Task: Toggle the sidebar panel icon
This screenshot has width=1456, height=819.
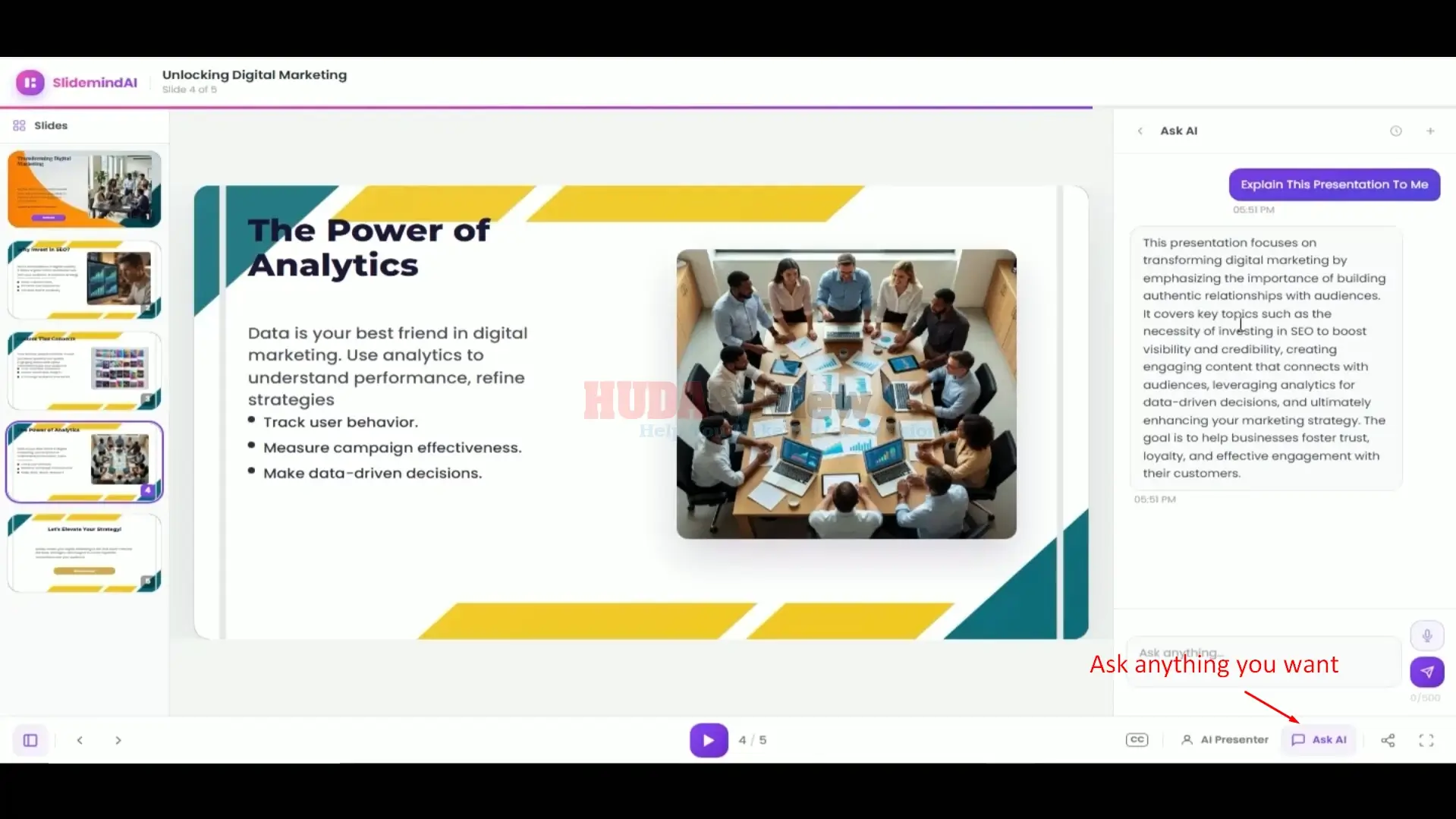Action: click(x=30, y=740)
